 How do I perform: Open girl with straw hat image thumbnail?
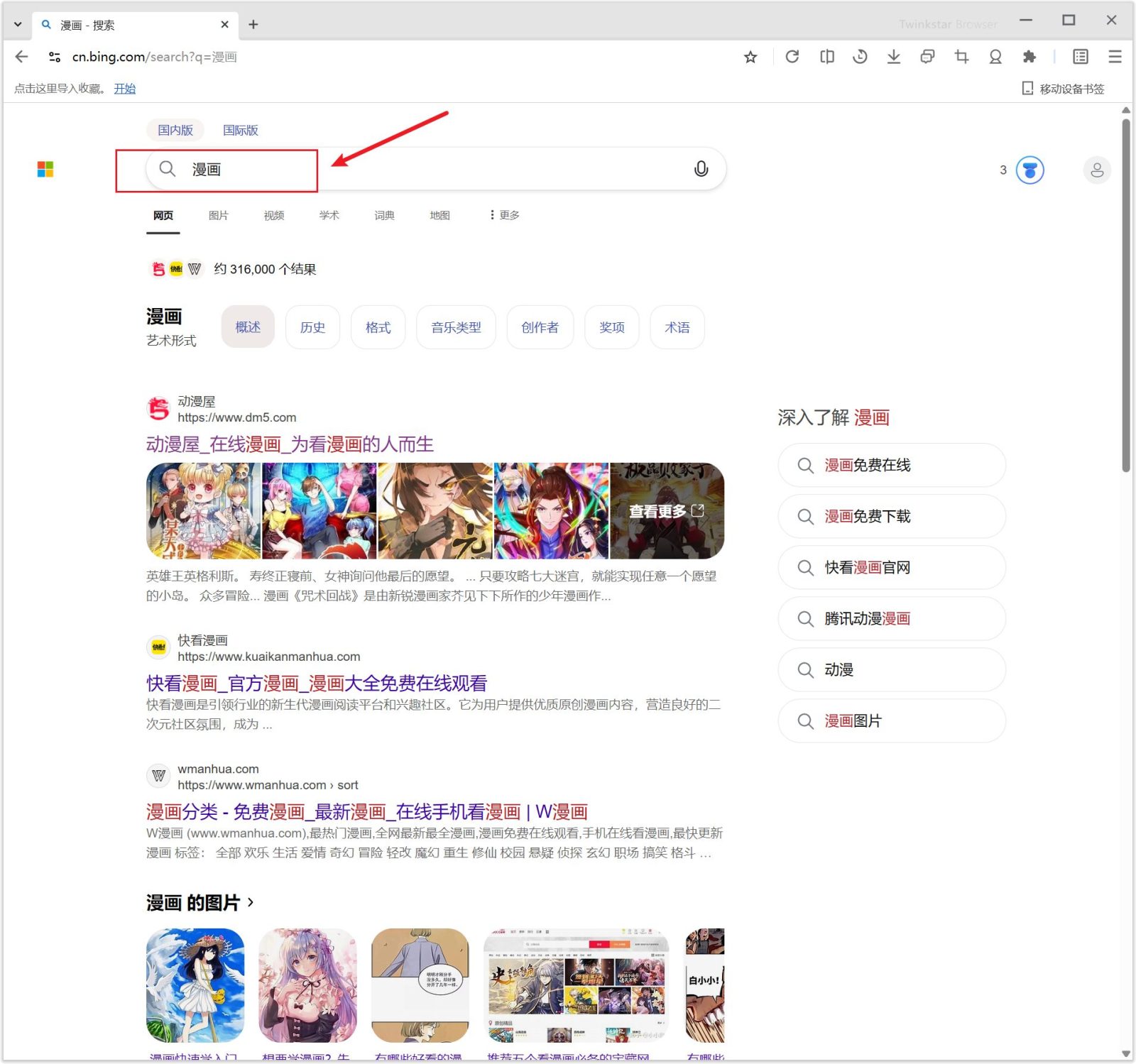click(x=195, y=985)
